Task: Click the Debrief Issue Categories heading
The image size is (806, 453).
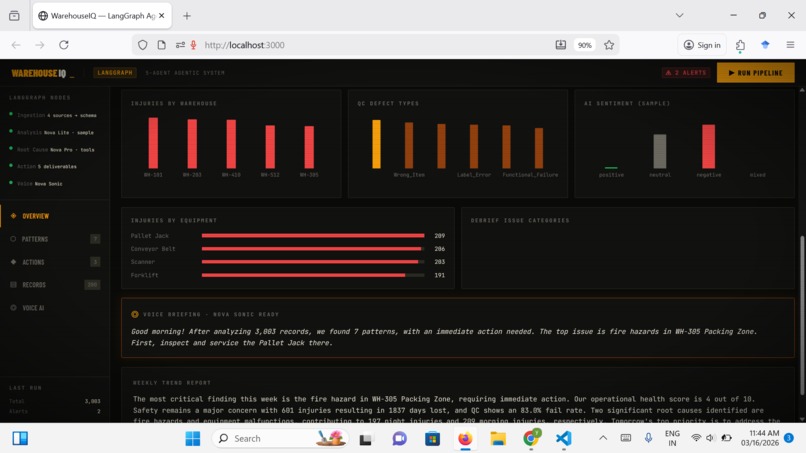Action: [520, 221]
